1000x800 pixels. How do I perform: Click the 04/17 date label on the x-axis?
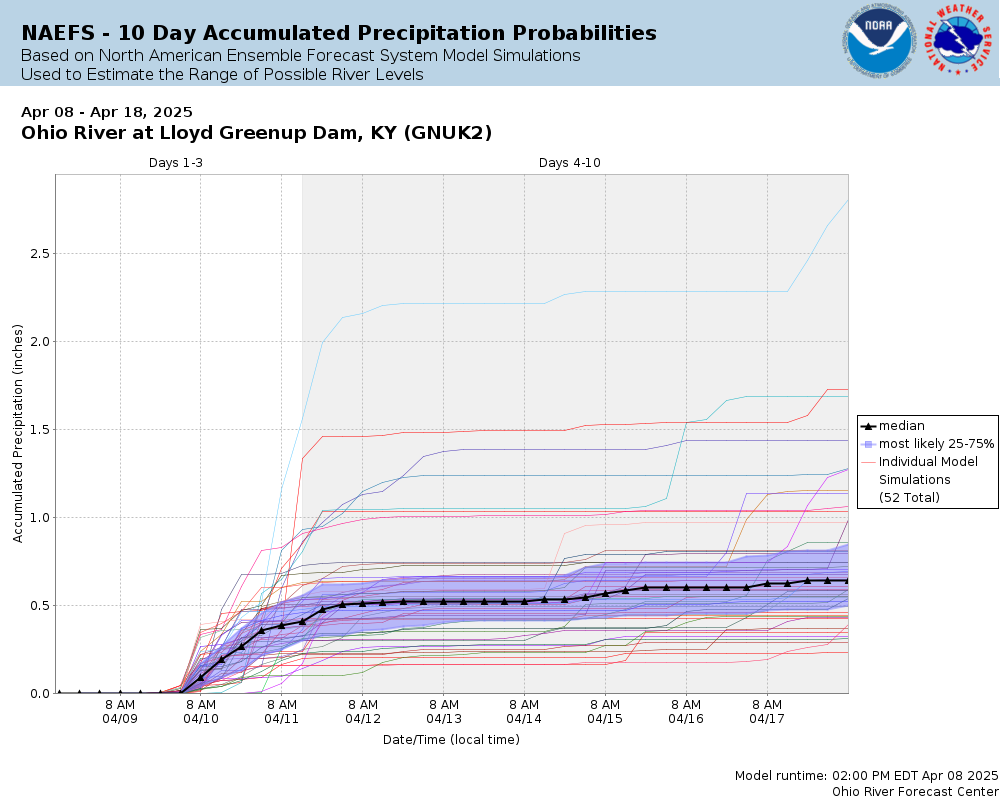point(767,719)
